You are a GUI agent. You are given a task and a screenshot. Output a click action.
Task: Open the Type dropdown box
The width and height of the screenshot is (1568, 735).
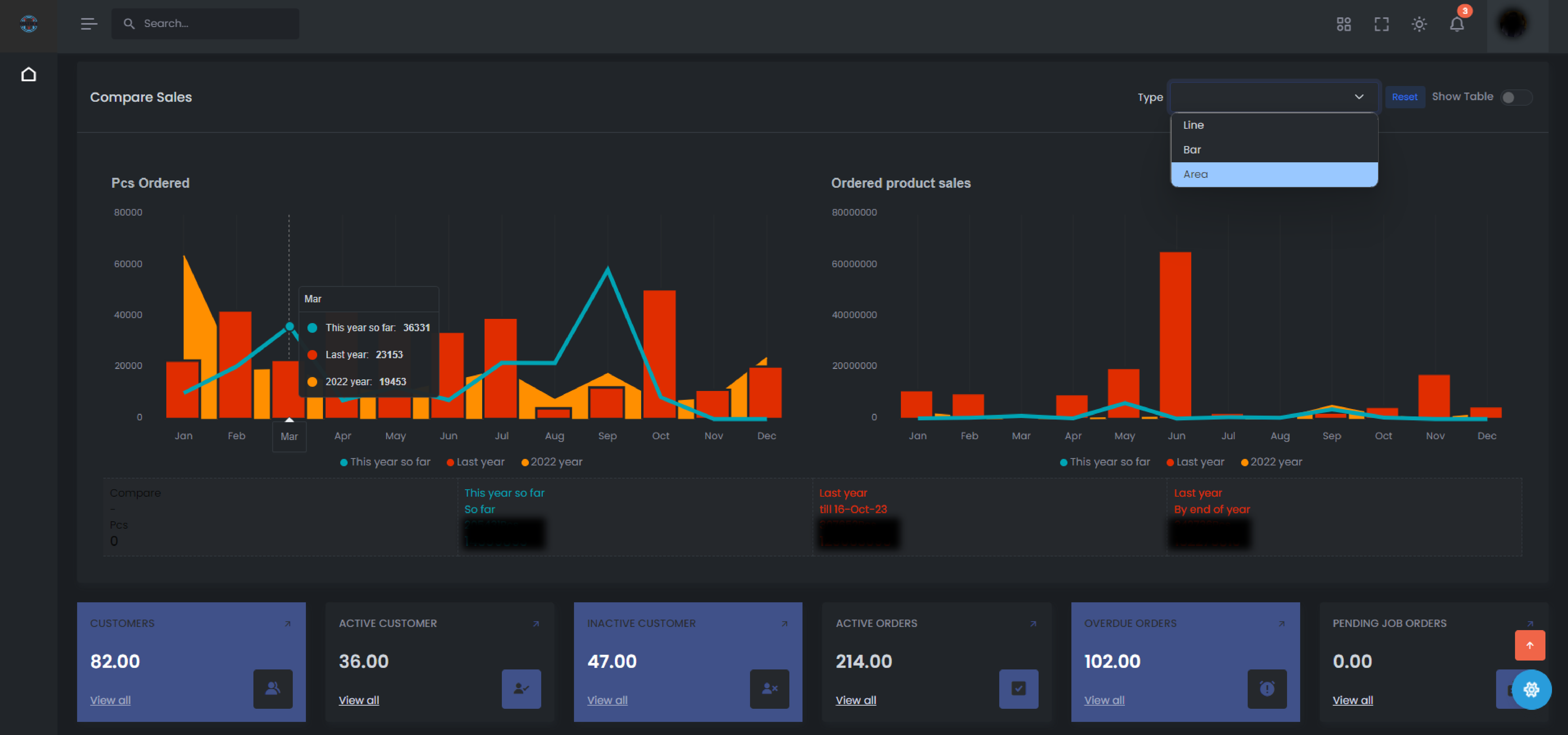[1273, 97]
